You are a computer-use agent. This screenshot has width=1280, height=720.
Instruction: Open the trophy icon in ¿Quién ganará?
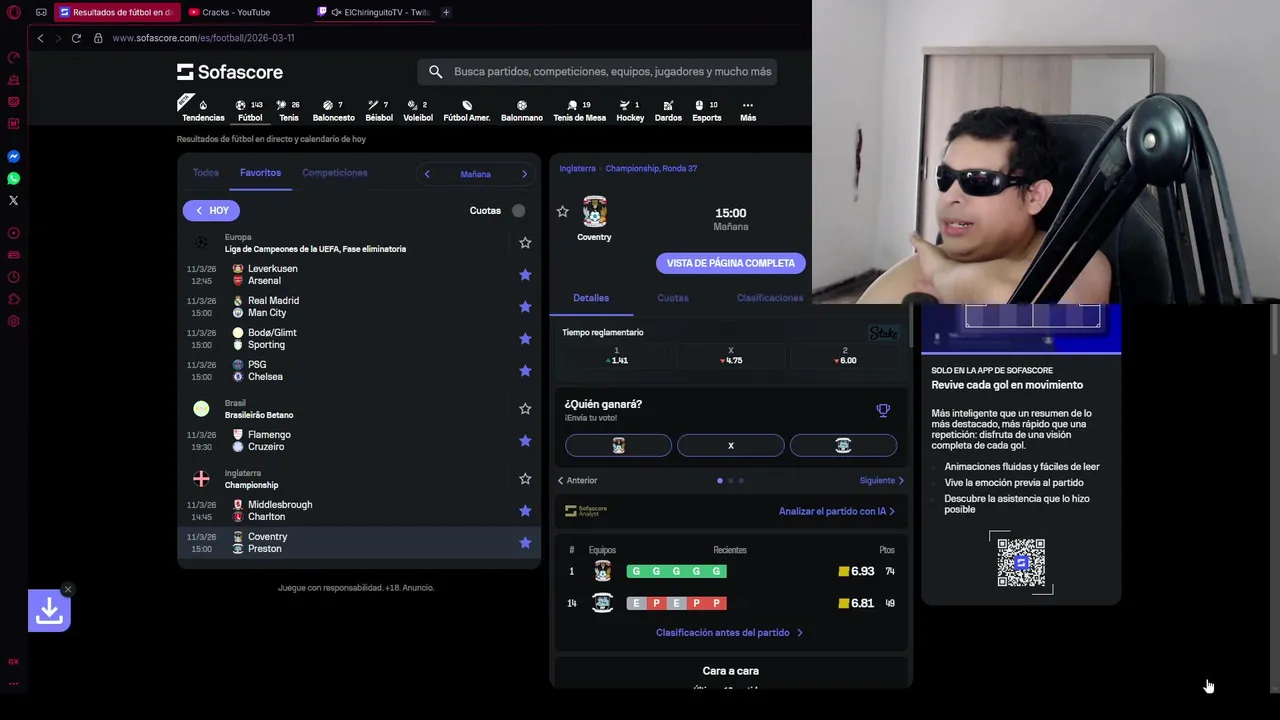883,411
